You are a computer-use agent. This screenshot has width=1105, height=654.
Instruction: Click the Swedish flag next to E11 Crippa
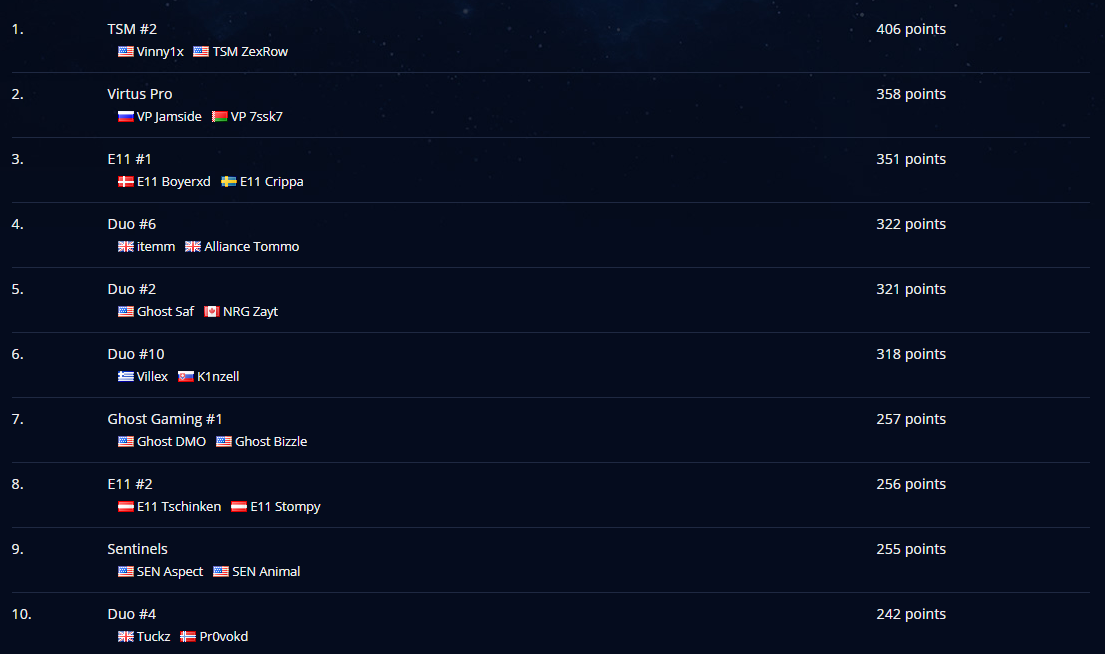point(228,181)
